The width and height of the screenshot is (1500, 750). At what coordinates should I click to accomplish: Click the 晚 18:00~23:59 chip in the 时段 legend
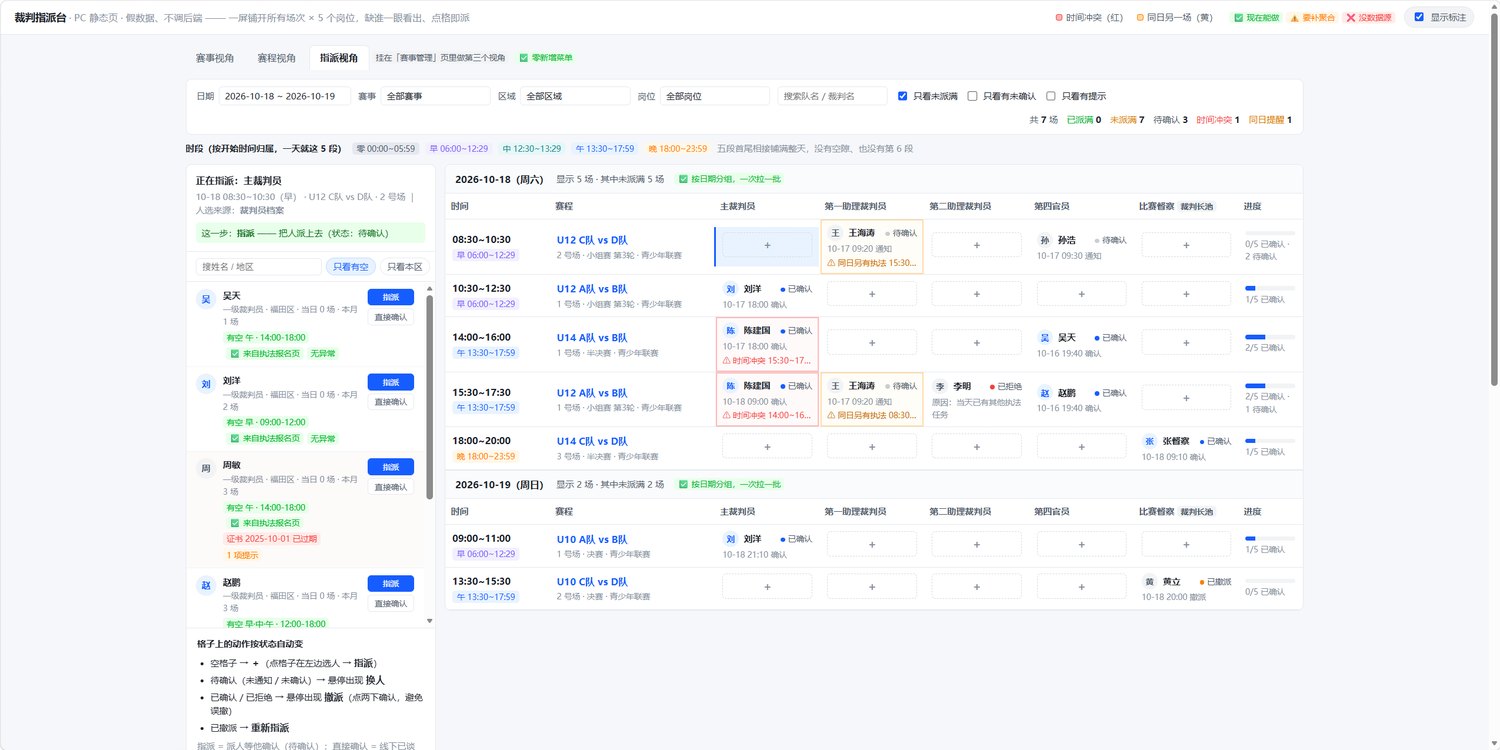pos(677,148)
